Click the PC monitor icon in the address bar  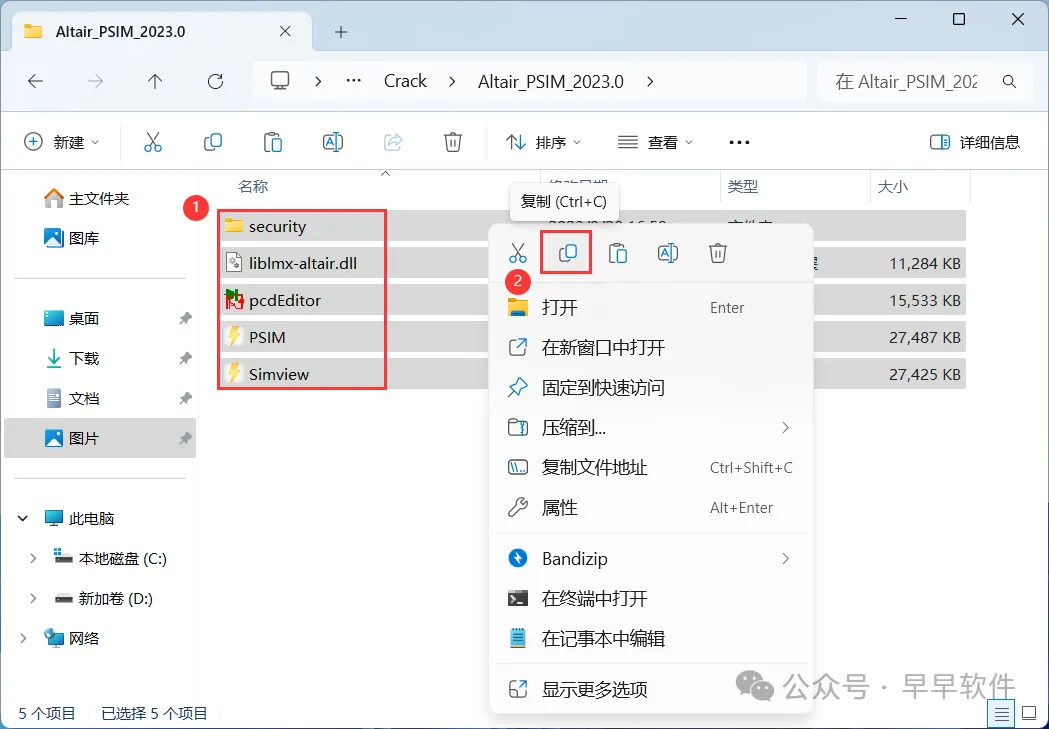[x=280, y=81]
